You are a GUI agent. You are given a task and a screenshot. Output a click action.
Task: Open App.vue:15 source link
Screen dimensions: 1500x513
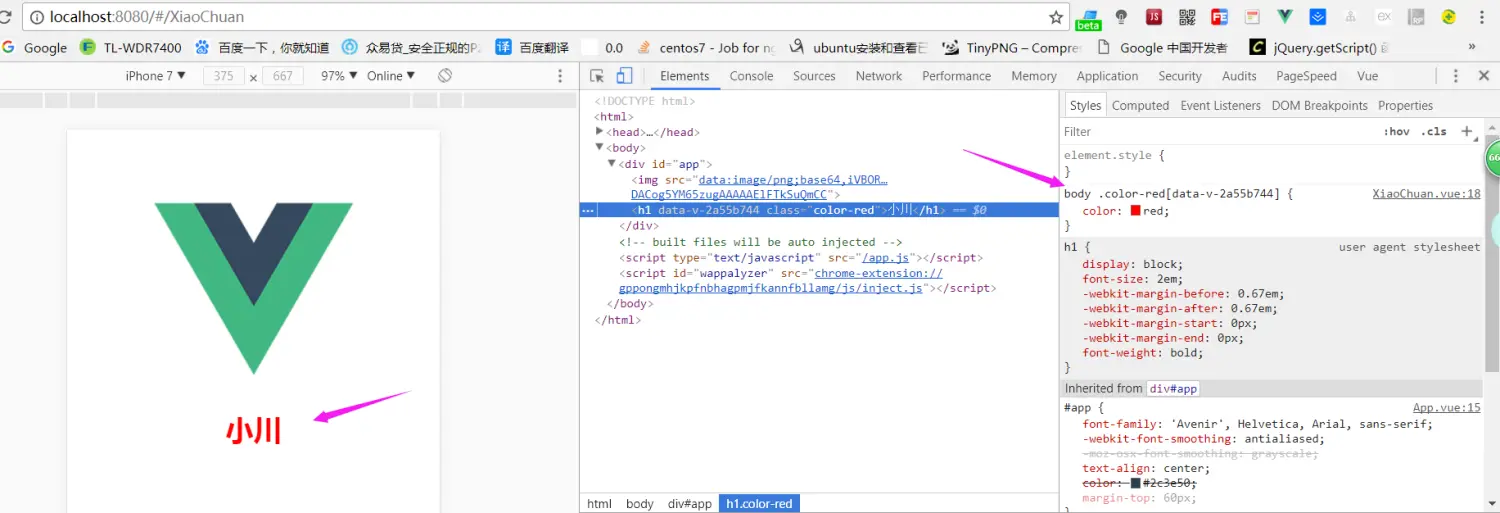tap(1446, 408)
